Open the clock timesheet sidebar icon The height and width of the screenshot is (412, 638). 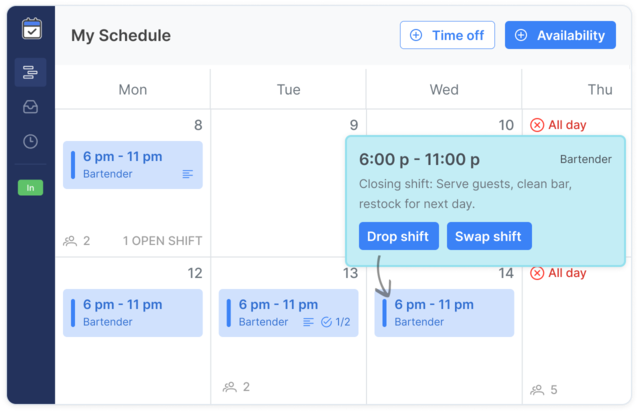tap(31, 141)
